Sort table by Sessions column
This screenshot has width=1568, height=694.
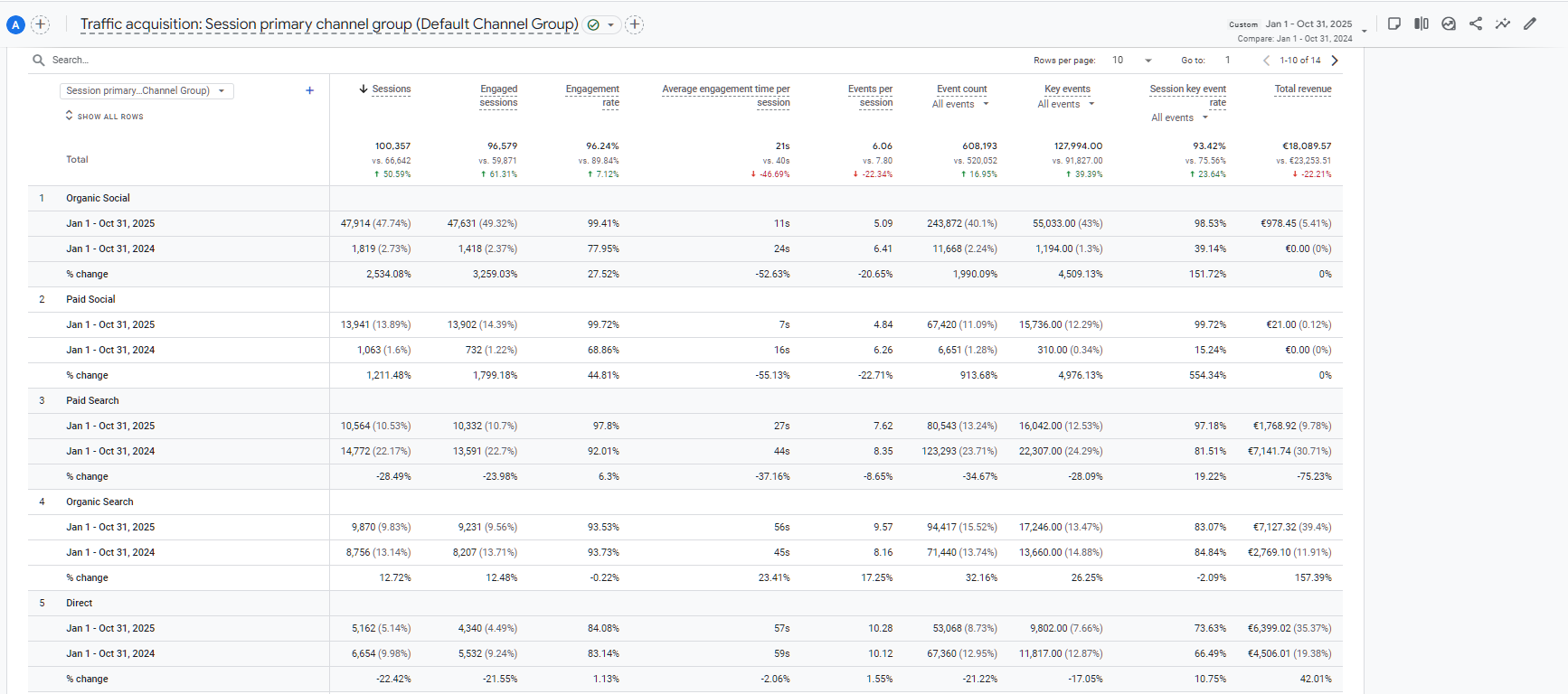pyautogui.click(x=391, y=89)
